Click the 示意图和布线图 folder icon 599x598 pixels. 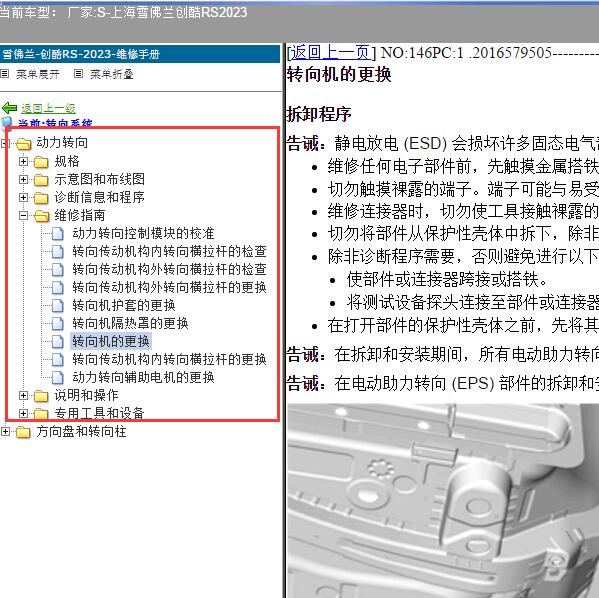click(41, 180)
